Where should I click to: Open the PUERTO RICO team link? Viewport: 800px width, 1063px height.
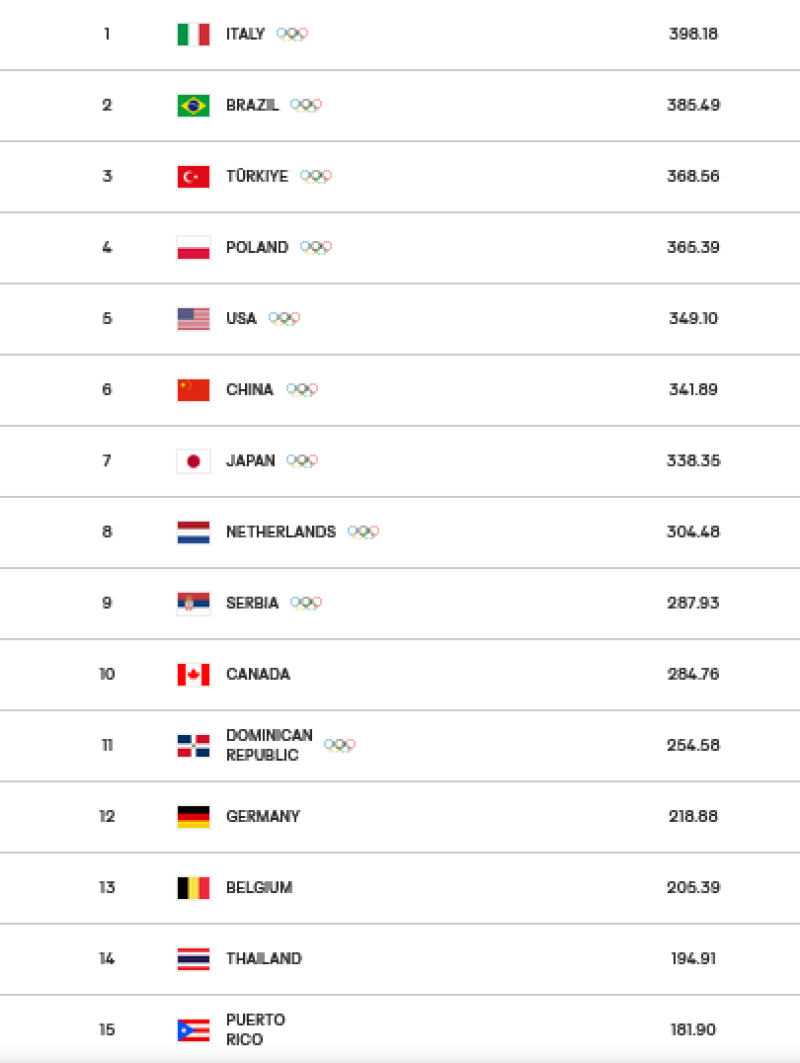click(x=256, y=1029)
